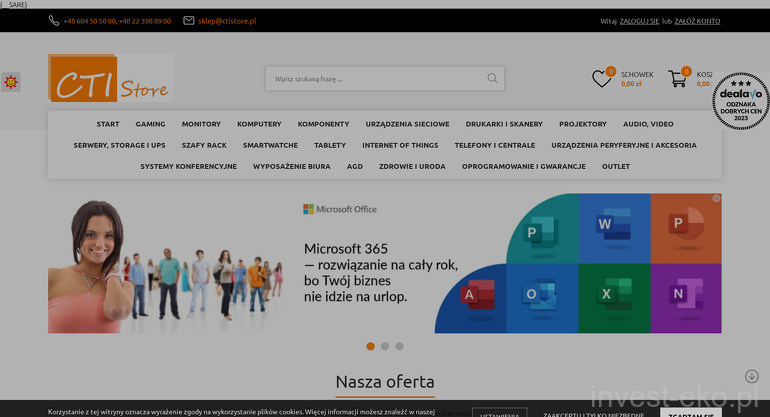Open ZDROWIE I URODA category
This screenshot has height=417, width=770.
click(x=412, y=167)
